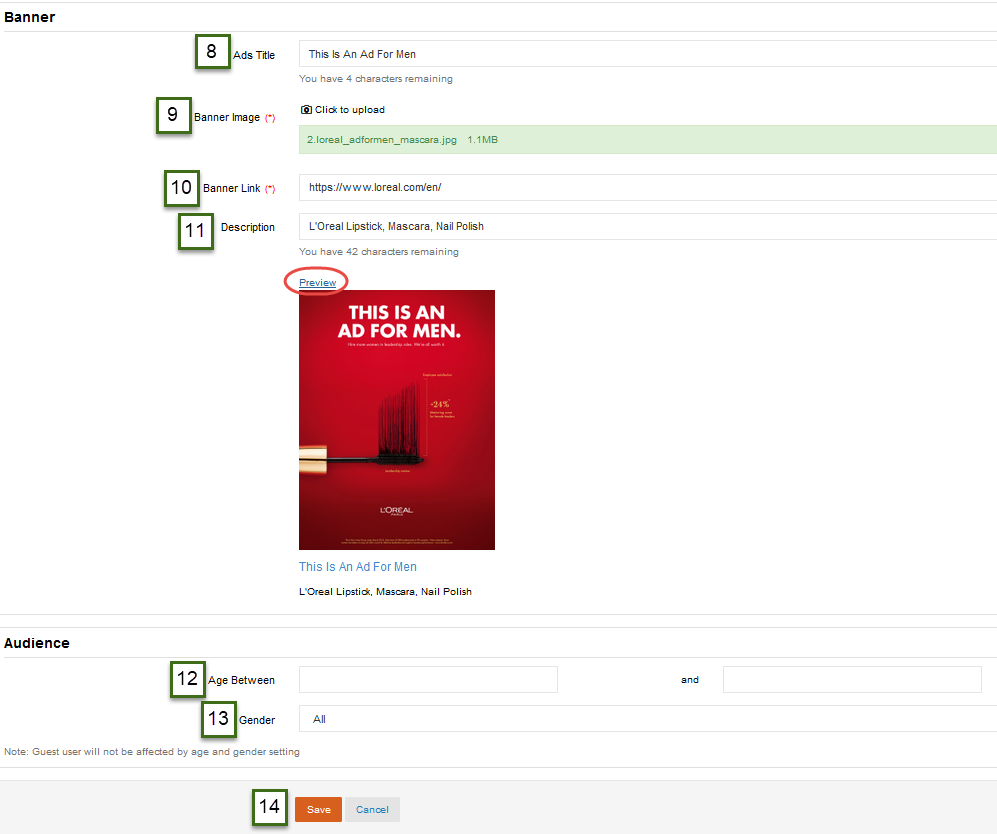
Task: Open the Gender dropdown
Action: pyautogui.click(x=648, y=719)
